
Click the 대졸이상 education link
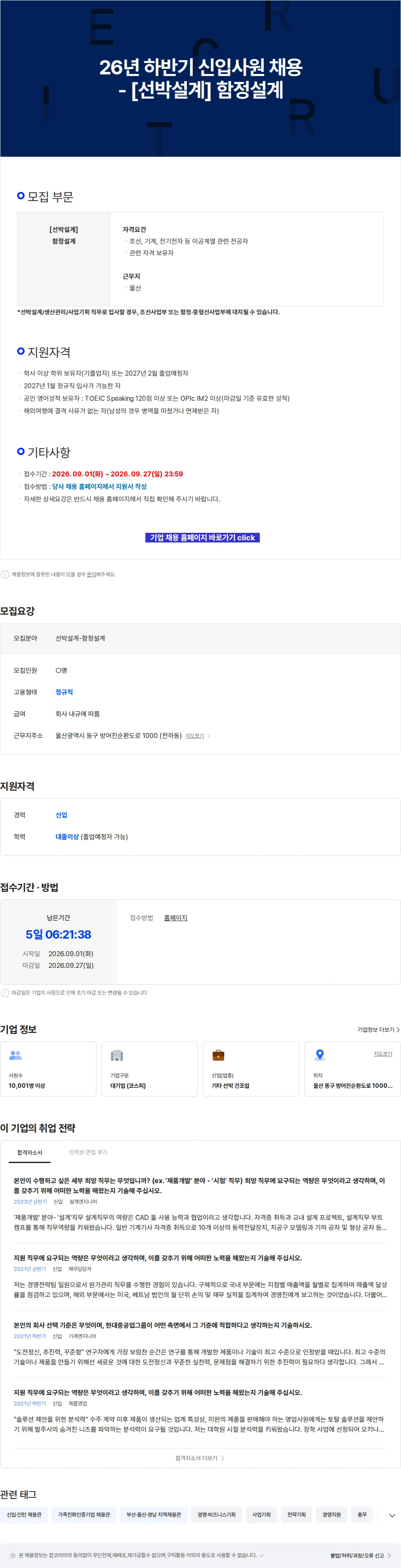(67, 837)
